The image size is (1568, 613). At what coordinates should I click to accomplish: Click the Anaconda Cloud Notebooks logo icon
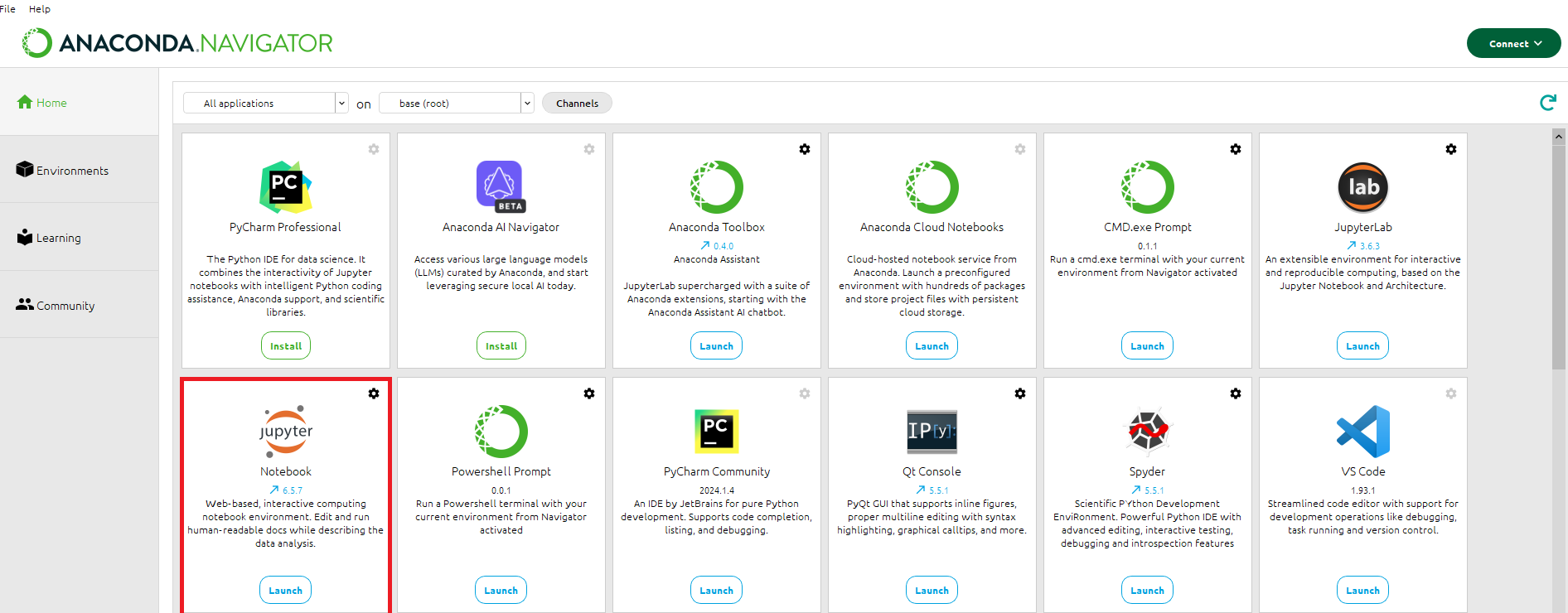pos(932,187)
